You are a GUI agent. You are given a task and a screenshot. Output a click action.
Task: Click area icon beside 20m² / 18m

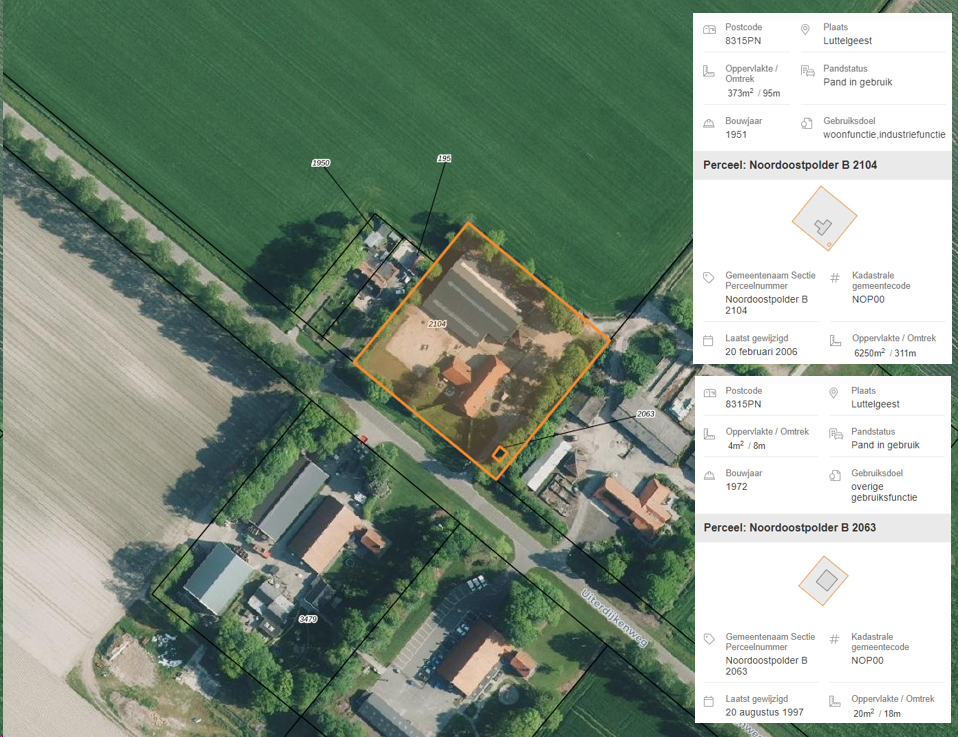click(x=835, y=701)
